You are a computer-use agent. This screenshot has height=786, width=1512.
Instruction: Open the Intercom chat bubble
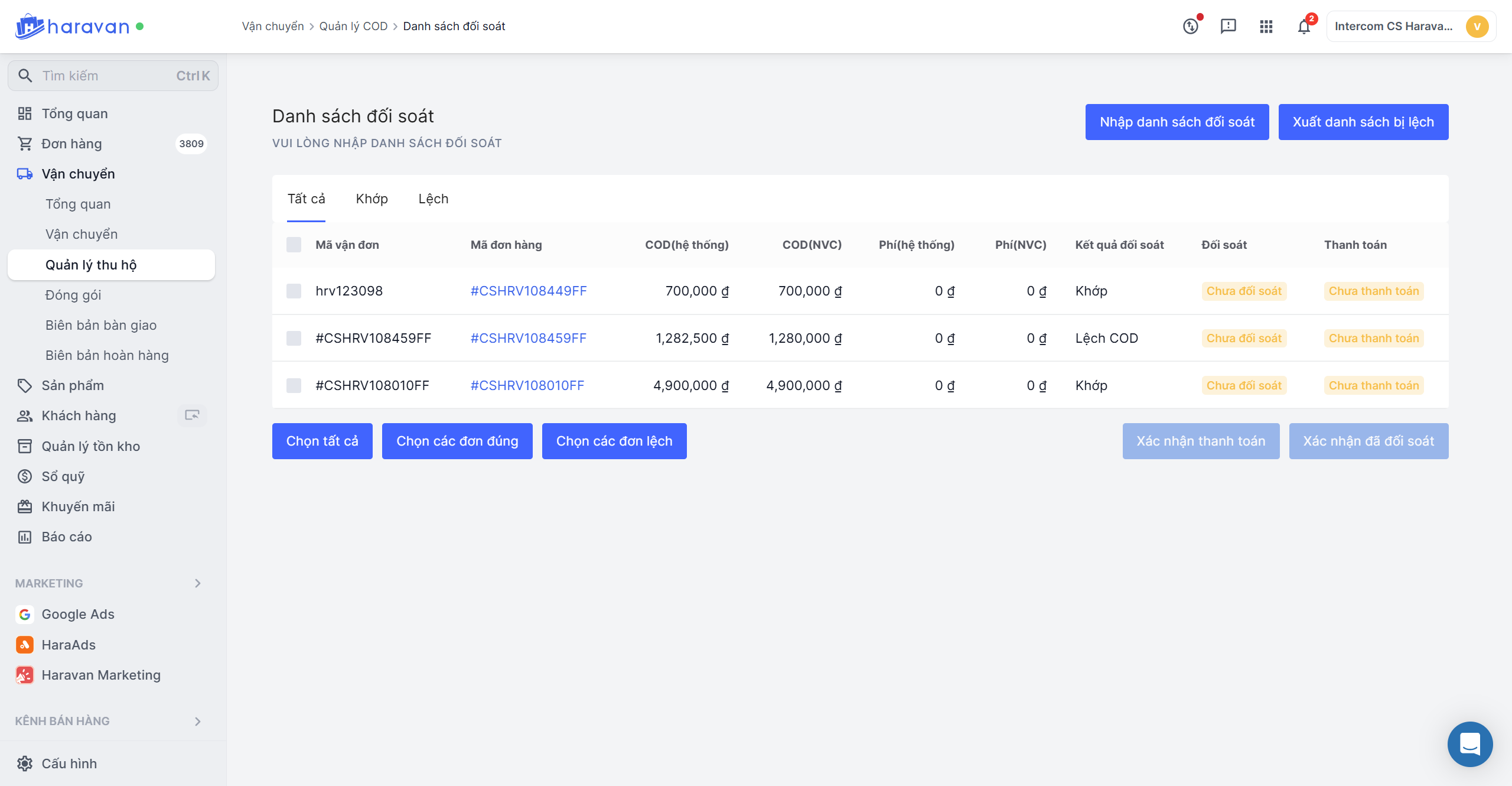[x=1469, y=743]
